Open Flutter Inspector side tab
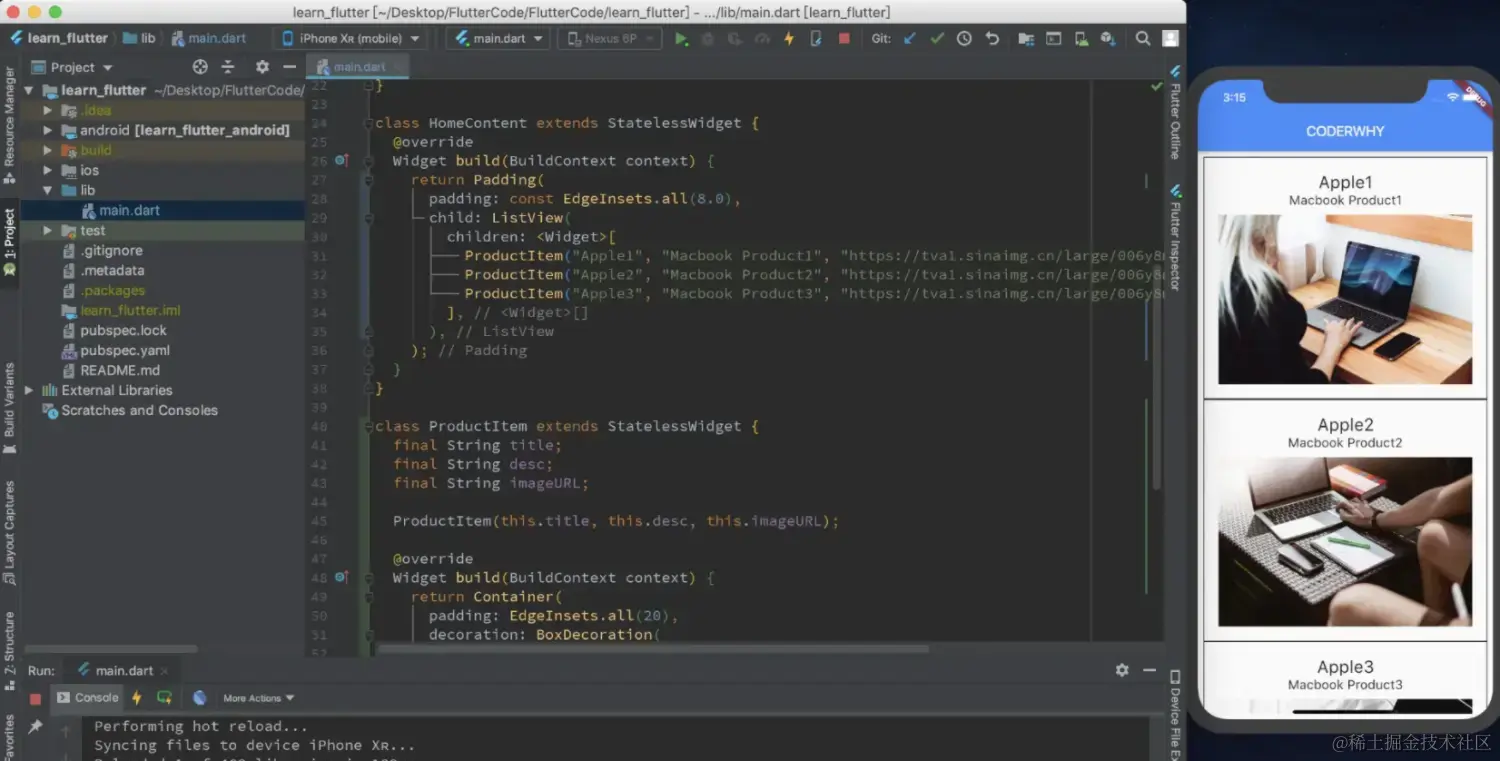 click(1175, 238)
